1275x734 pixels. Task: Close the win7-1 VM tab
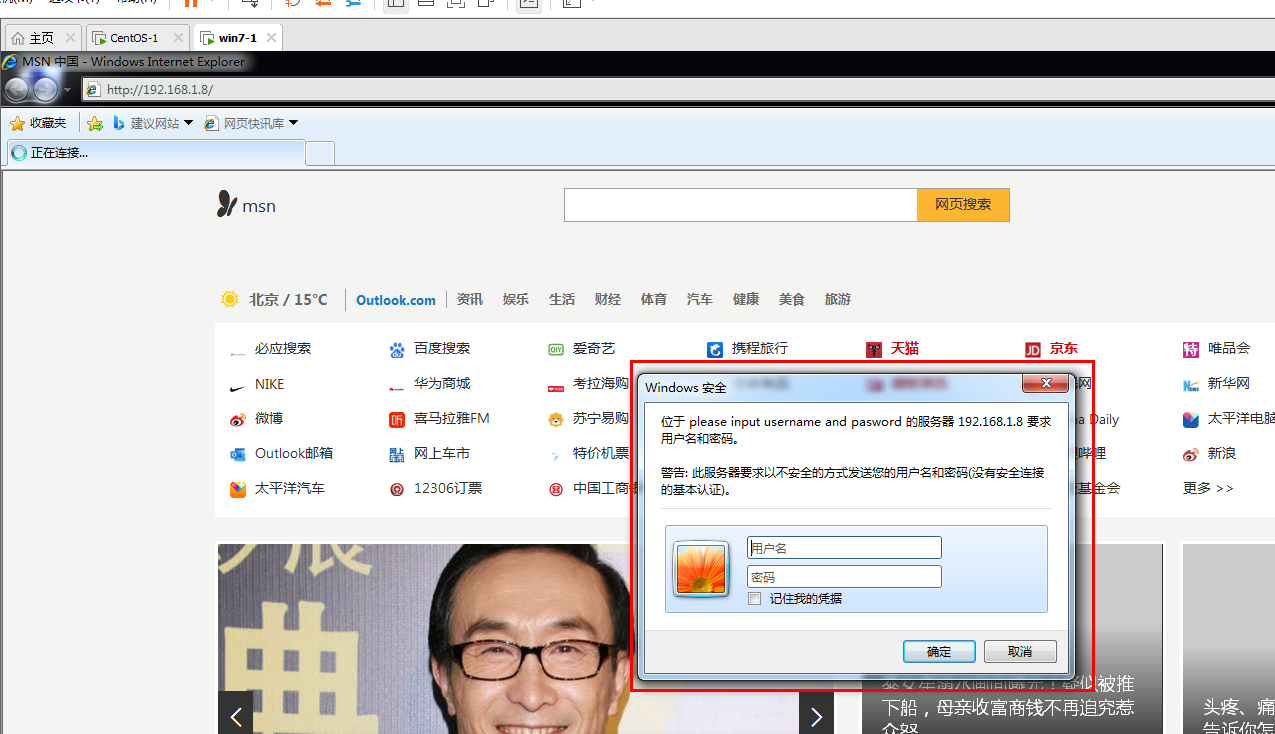271,38
